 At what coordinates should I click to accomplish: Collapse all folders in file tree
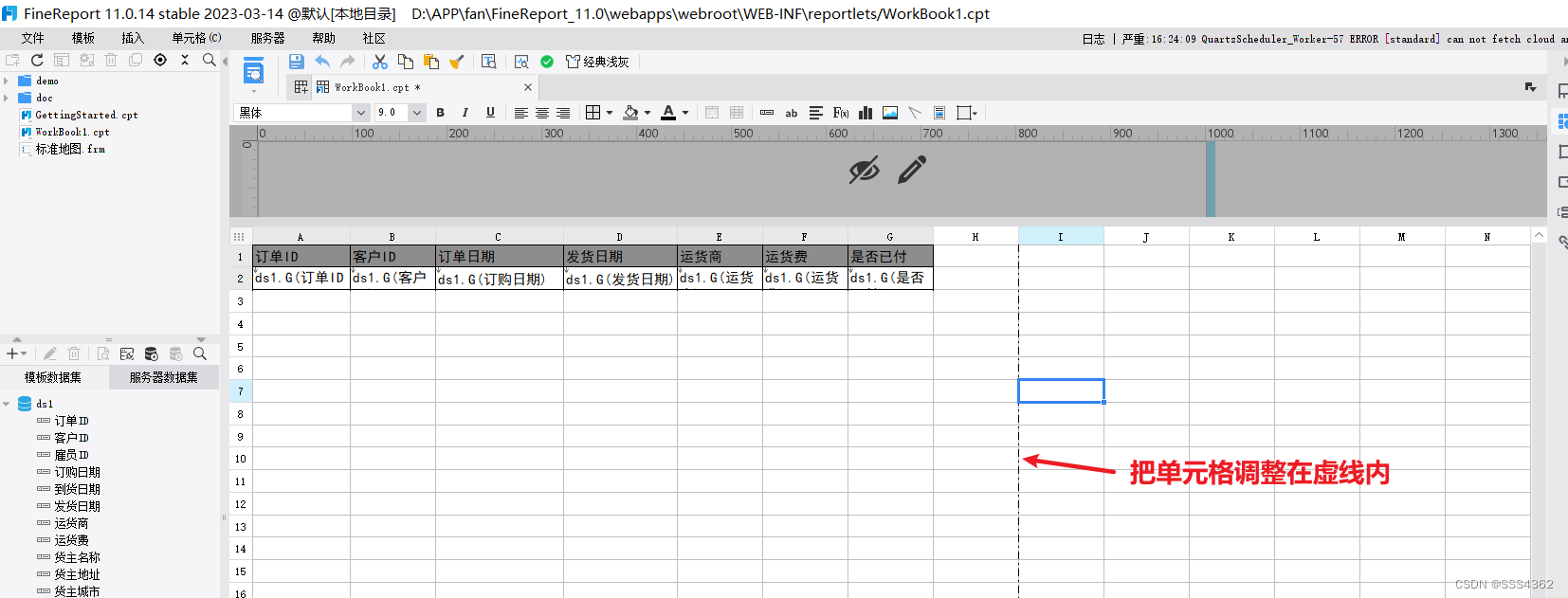point(185,60)
